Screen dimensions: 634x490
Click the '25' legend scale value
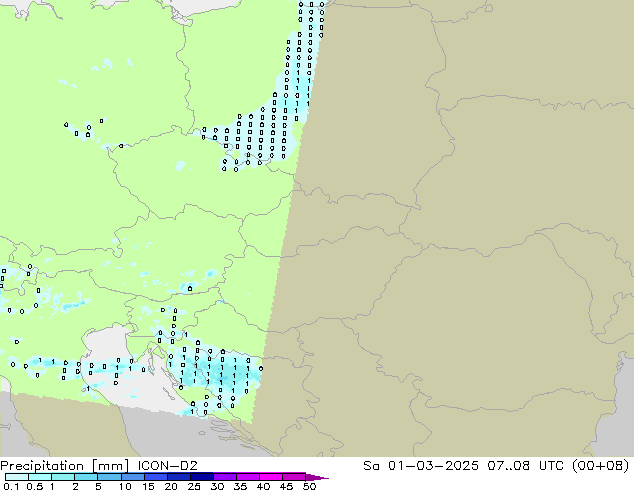click(194, 486)
